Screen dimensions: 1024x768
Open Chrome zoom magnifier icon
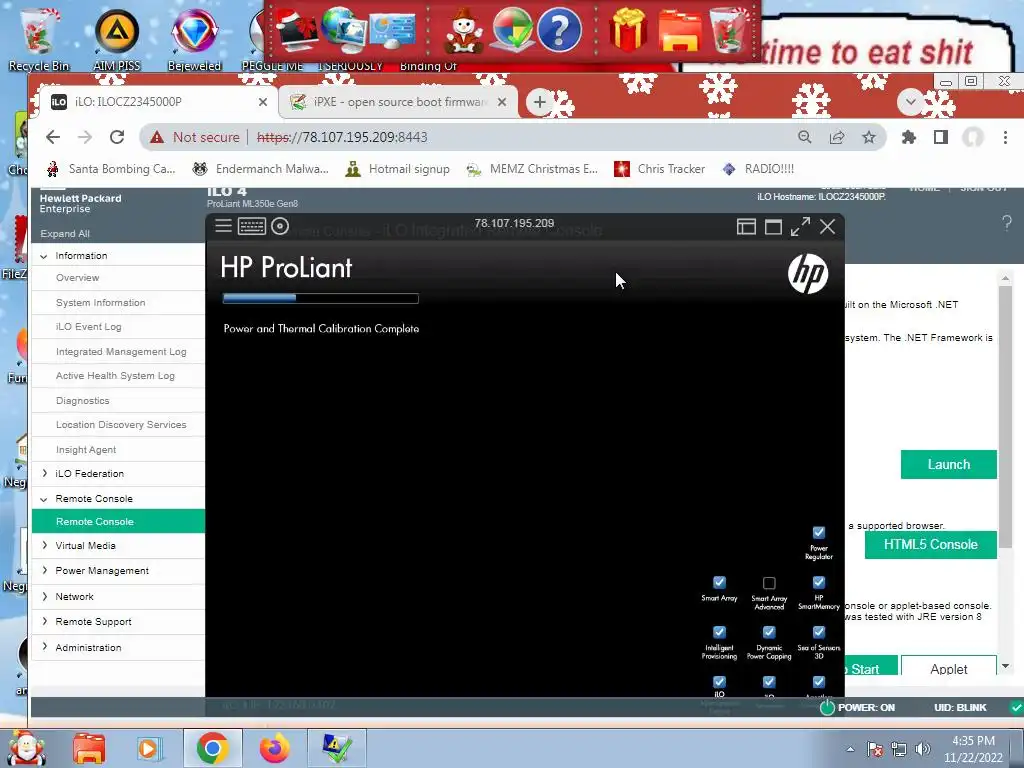805,137
